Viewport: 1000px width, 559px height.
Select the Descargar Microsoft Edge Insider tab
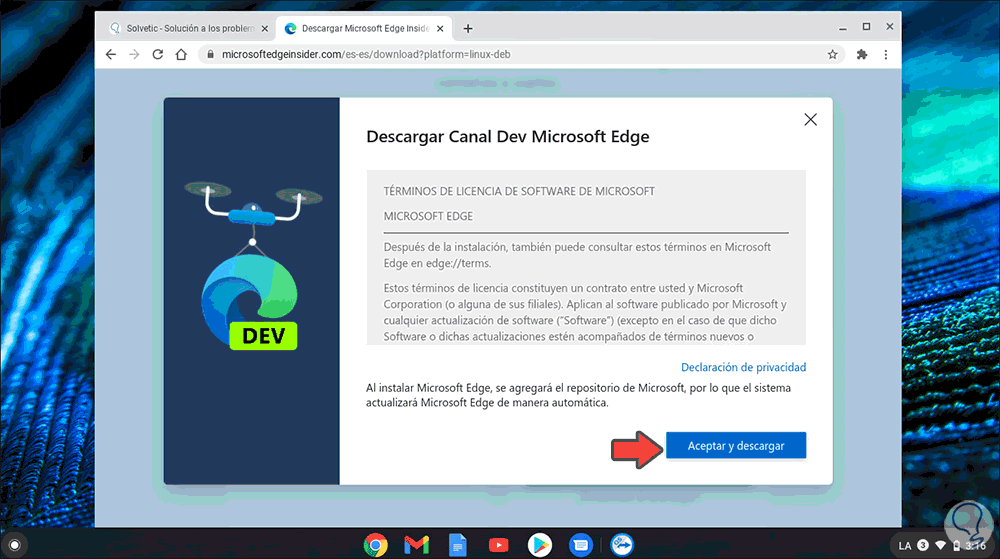coord(364,29)
